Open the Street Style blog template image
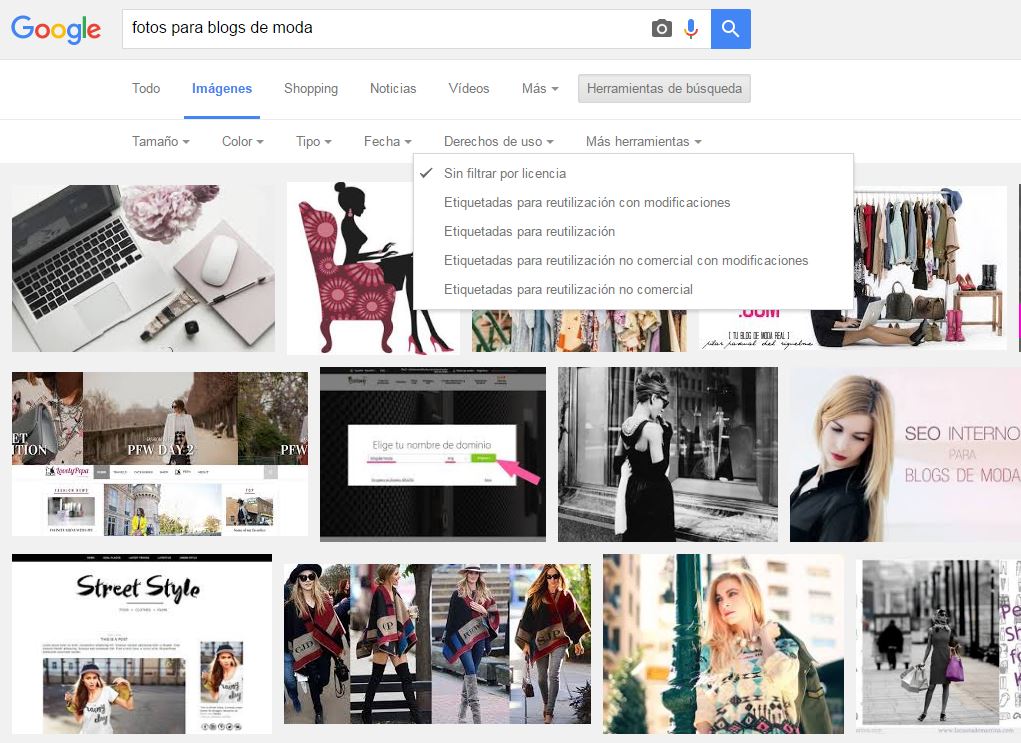This screenshot has width=1021, height=743. 142,644
